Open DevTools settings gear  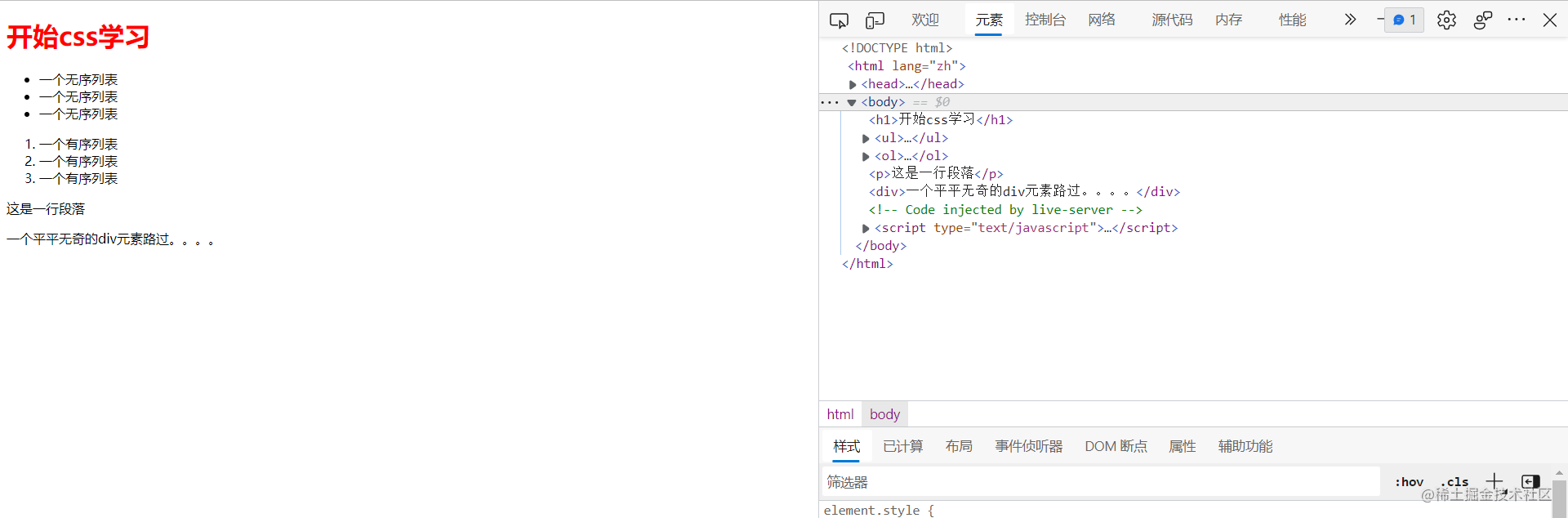coord(1446,20)
